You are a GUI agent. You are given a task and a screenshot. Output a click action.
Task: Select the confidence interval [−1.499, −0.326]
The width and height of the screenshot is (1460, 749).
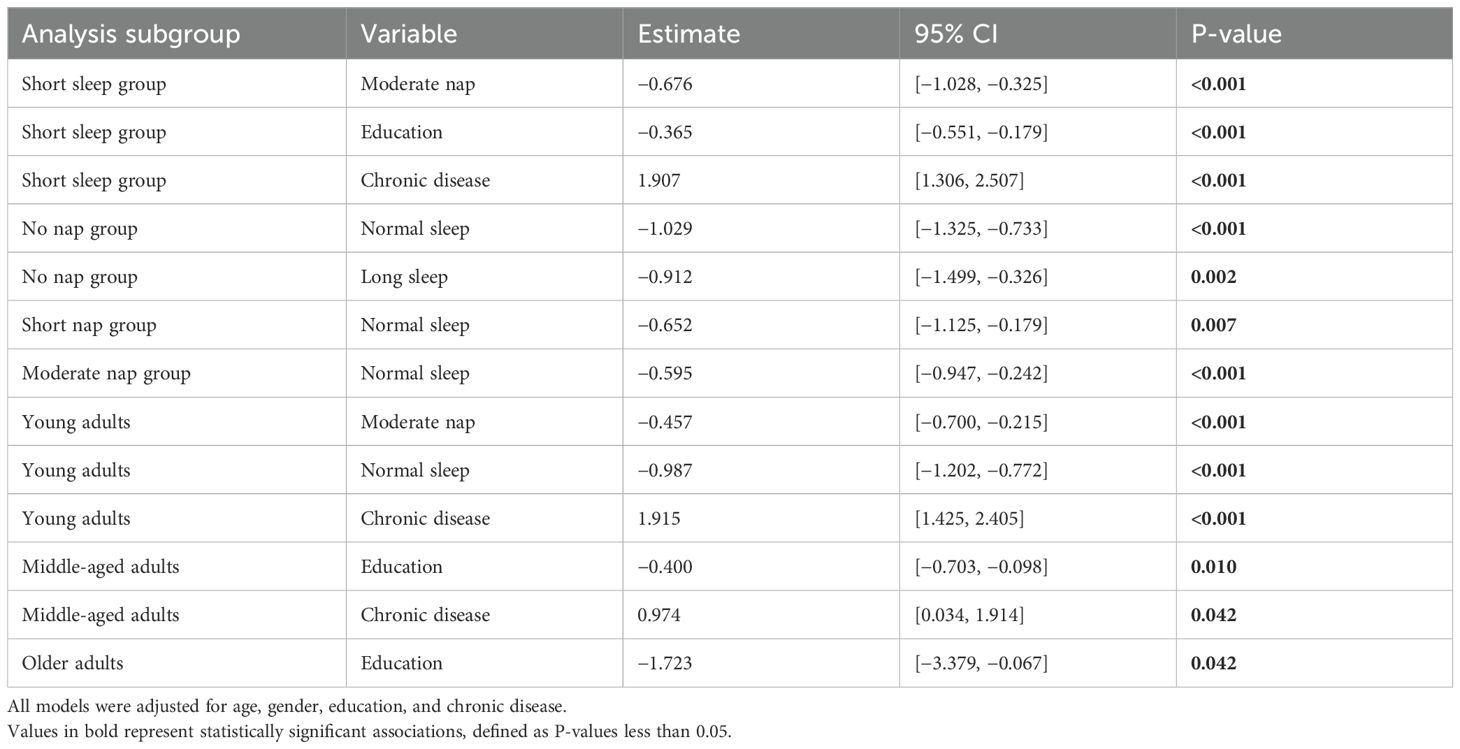click(981, 277)
